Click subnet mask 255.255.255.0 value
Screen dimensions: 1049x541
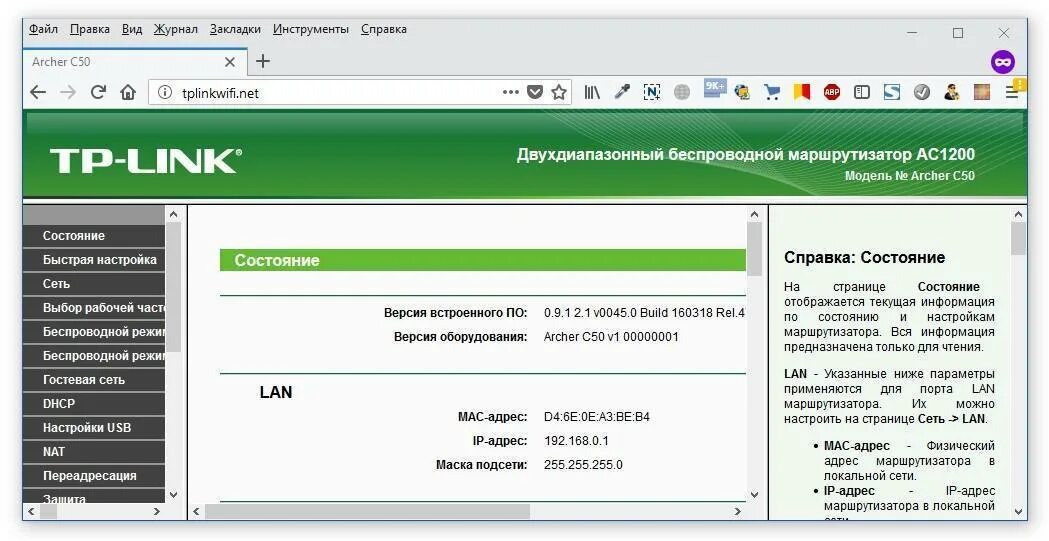[583, 465]
